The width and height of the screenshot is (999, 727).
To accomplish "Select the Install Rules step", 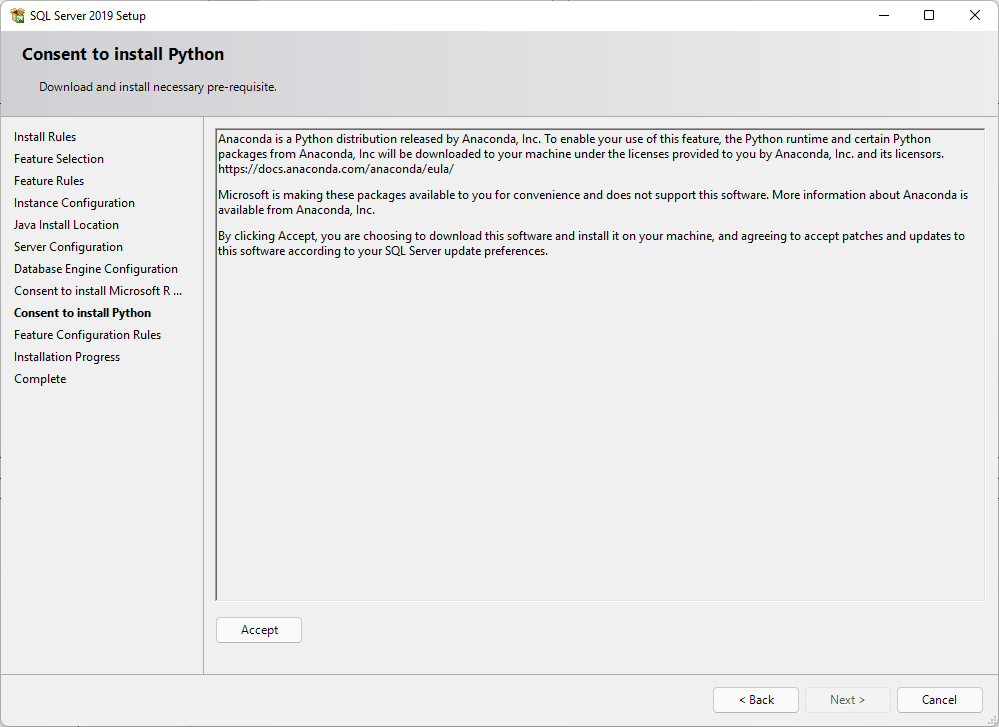I will (45, 137).
